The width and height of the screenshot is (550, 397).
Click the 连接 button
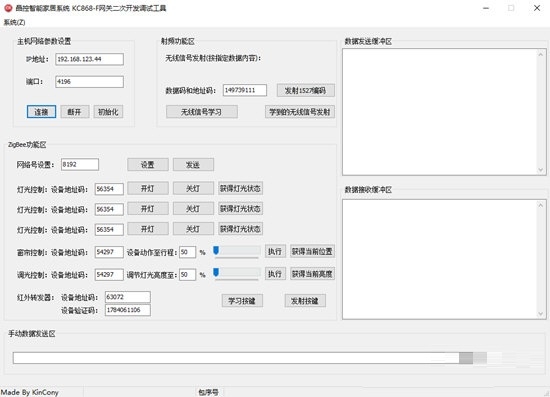click(41, 112)
